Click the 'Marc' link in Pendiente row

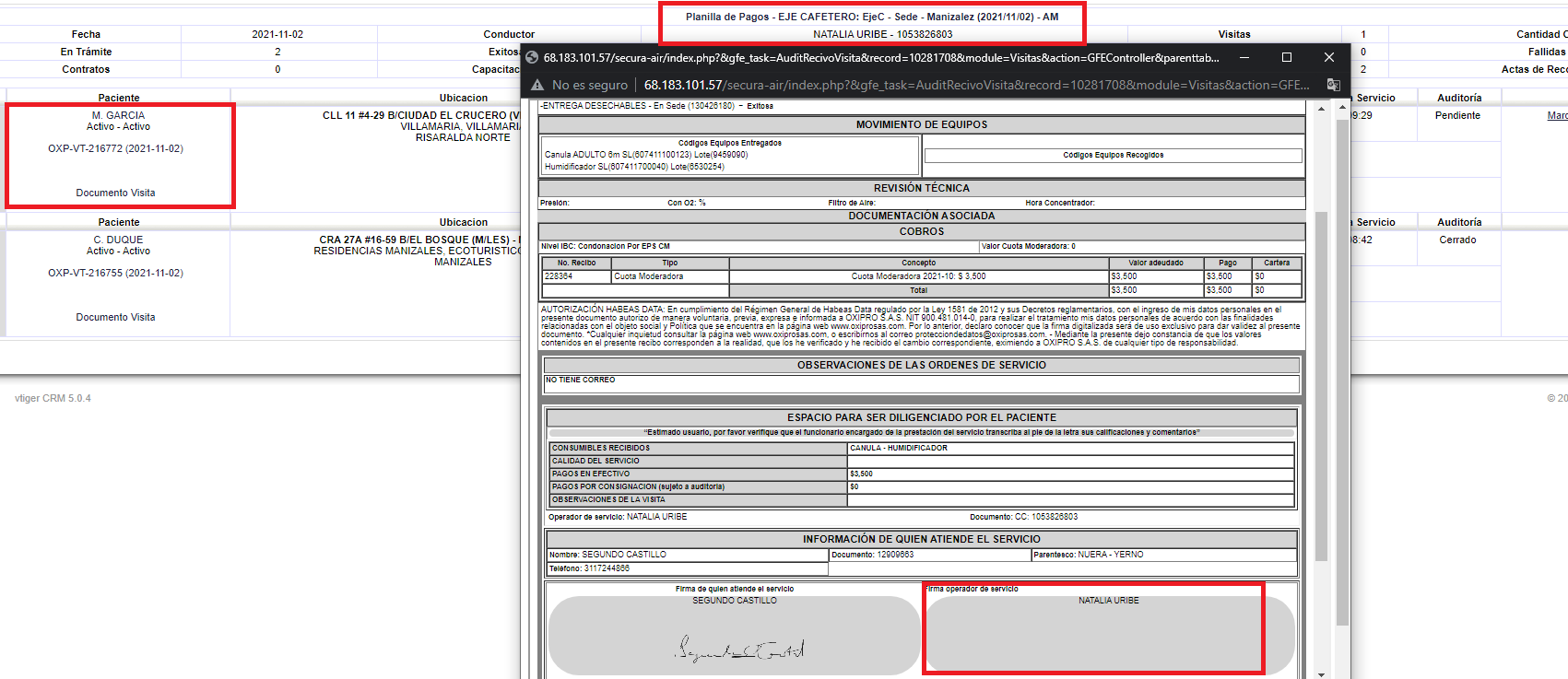click(x=1557, y=115)
